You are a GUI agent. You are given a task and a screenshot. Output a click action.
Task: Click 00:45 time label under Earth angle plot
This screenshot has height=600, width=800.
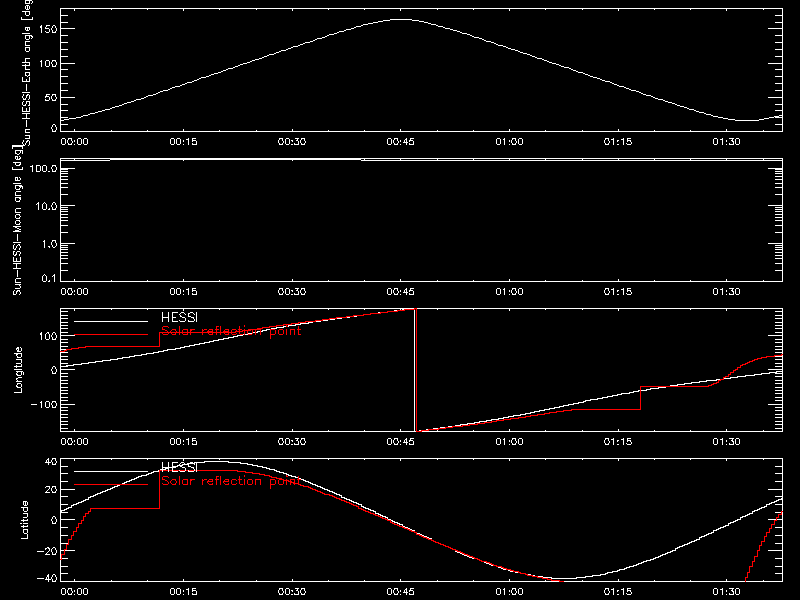tap(401, 141)
